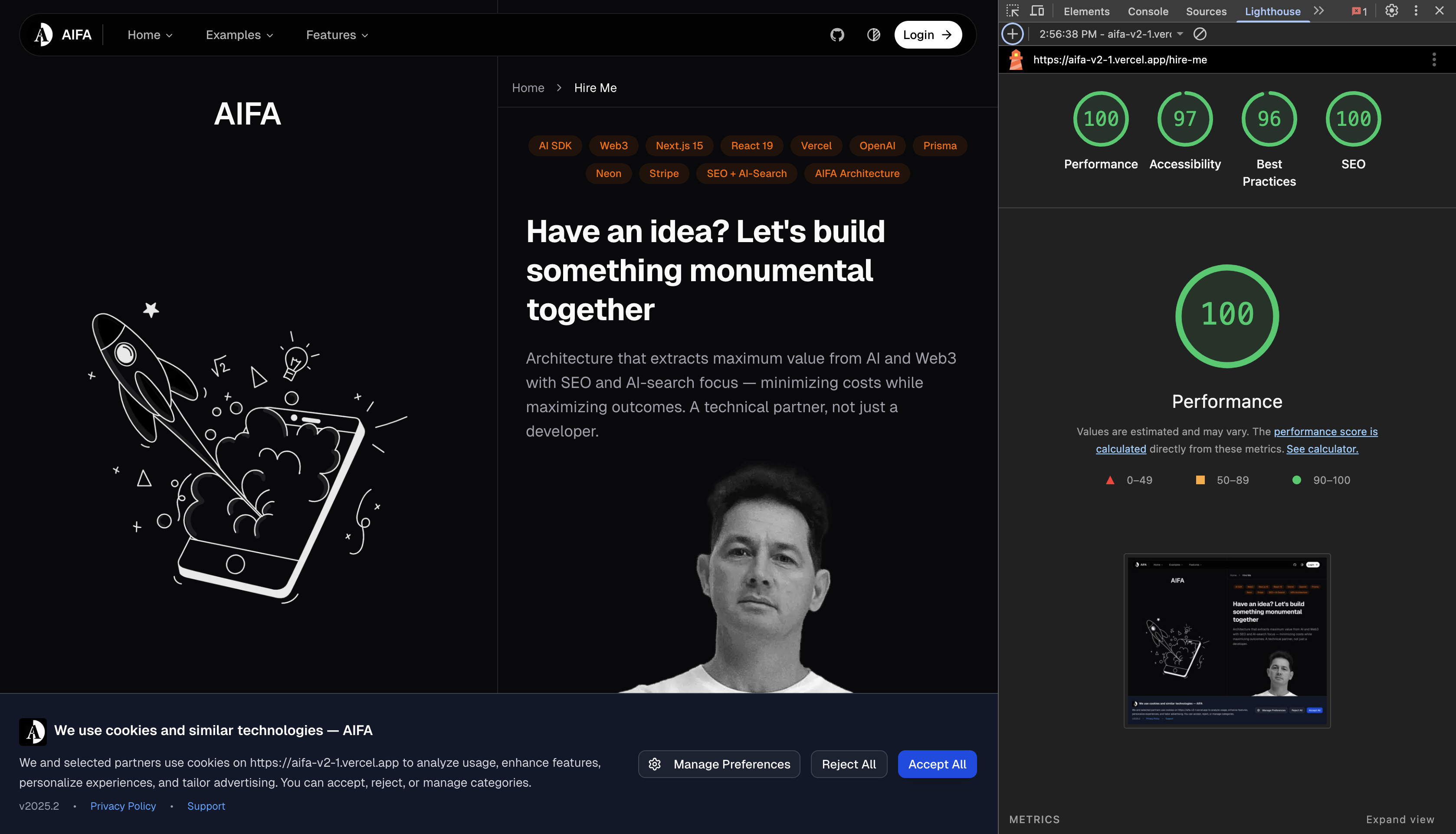Click the DevTools issues counter badge
Viewport: 1456px width, 834px height.
pos(1359,11)
